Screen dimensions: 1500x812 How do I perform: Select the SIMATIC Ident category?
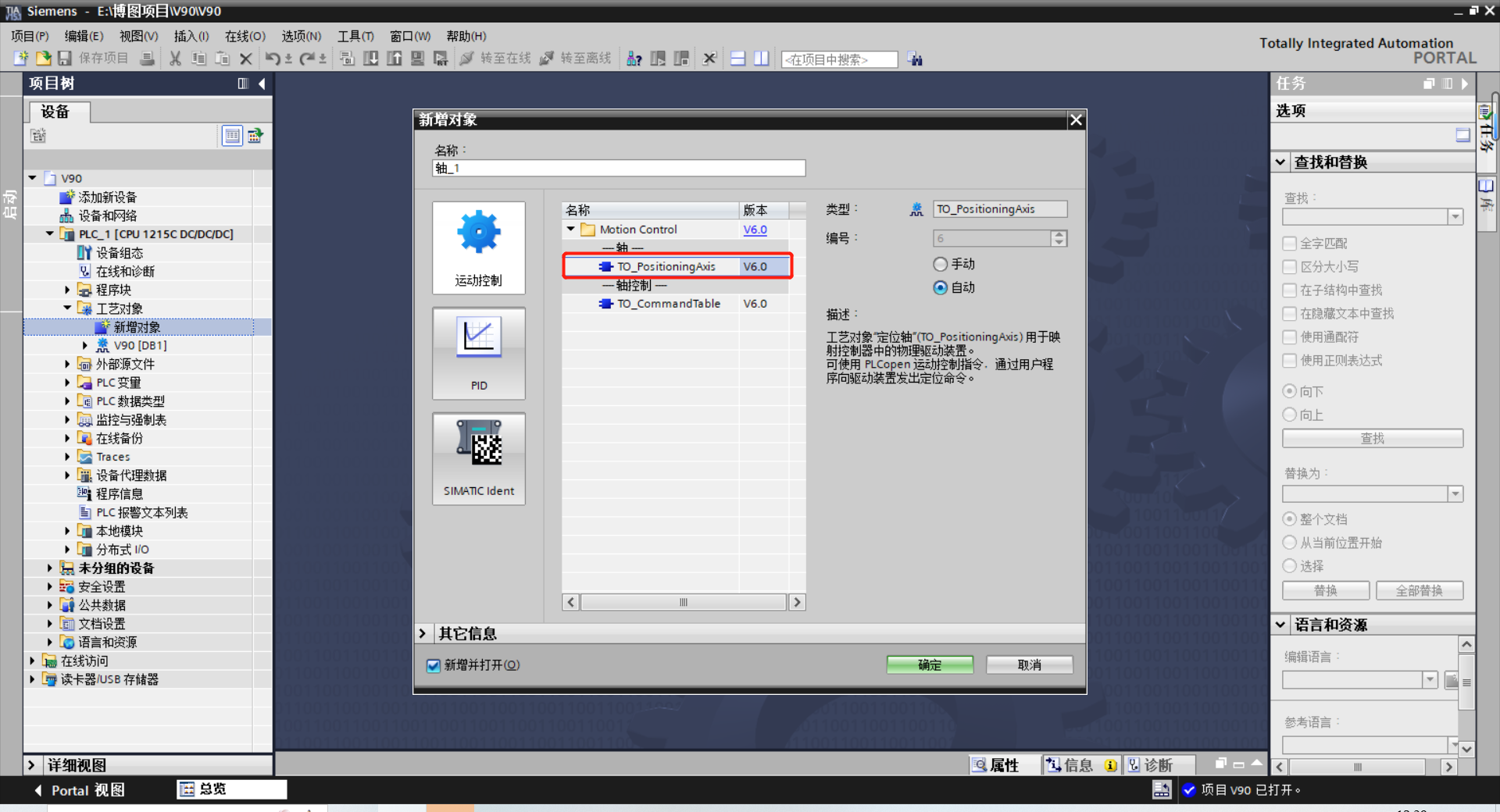tap(479, 459)
